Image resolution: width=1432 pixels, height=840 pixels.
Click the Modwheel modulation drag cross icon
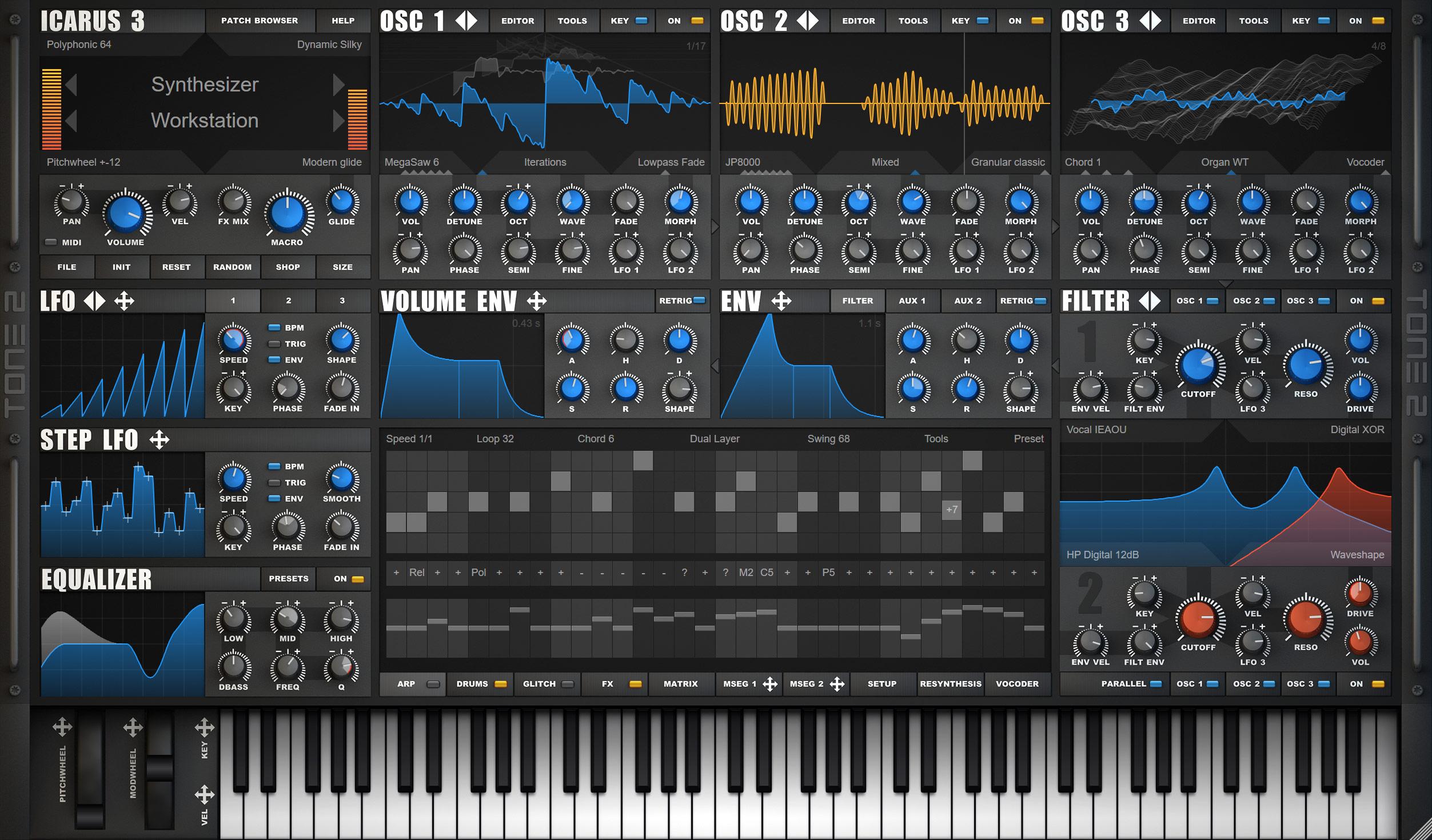point(133,727)
